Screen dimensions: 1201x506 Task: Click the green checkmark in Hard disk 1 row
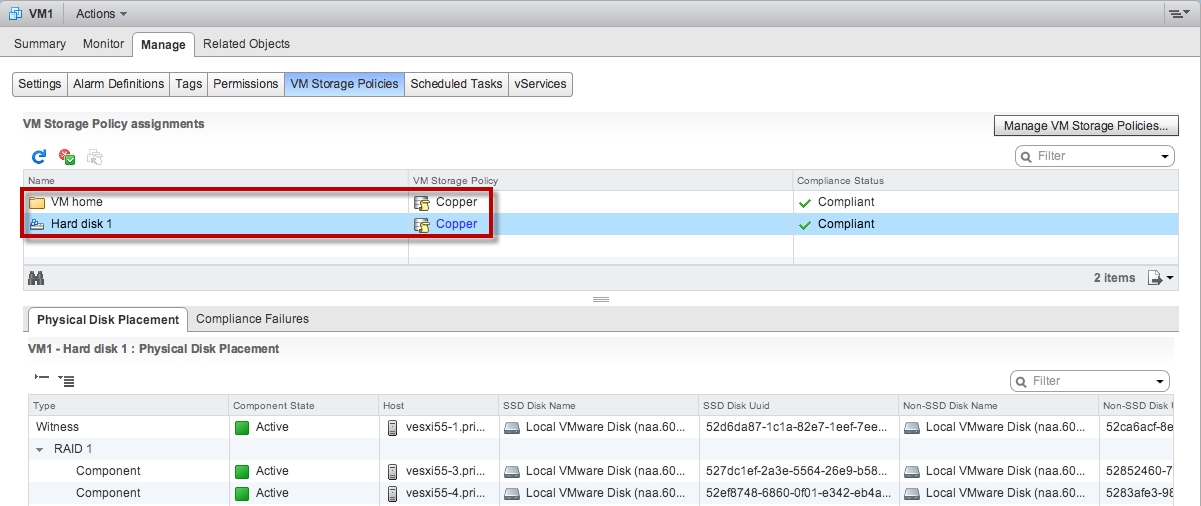coord(805,225)
